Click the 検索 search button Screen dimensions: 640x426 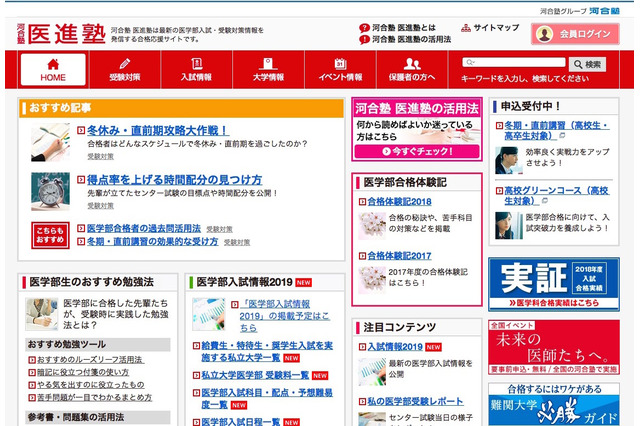pyautogui.click(x=587, y=64)
